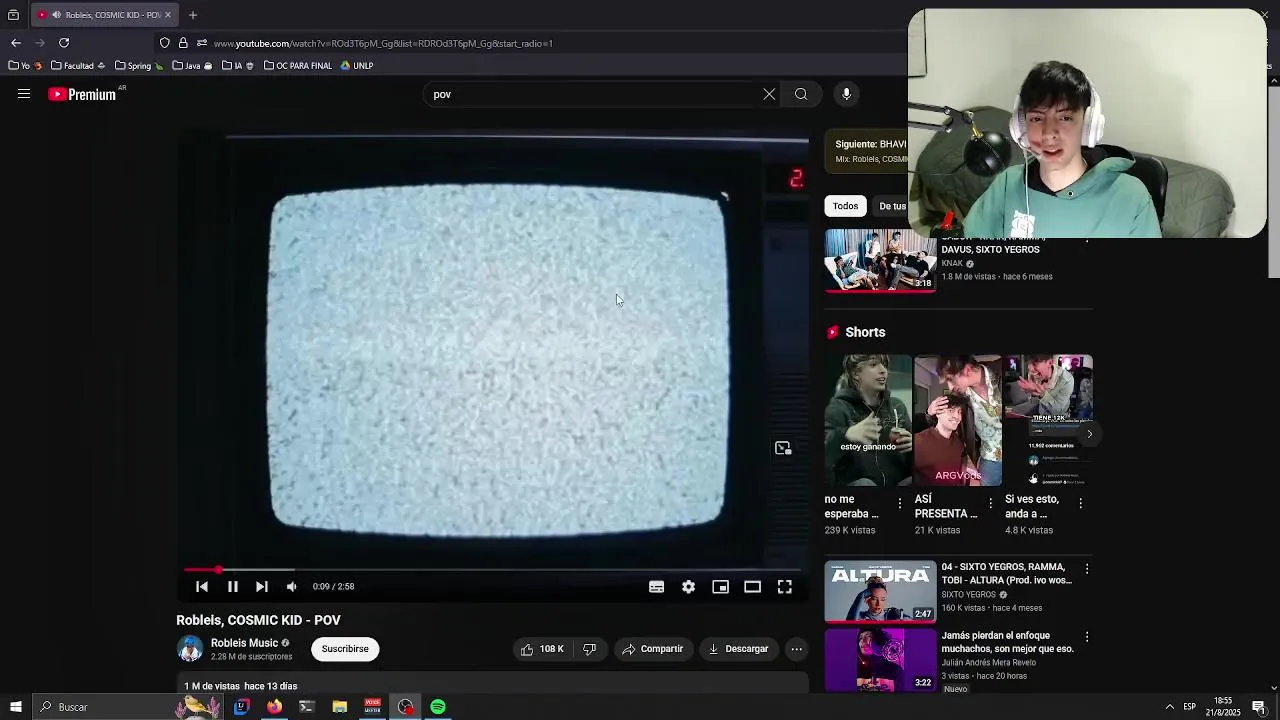Click the search magnifier button
Image resolution: width=1280 pixels, height=720 pixels.
tap(801, 94)
